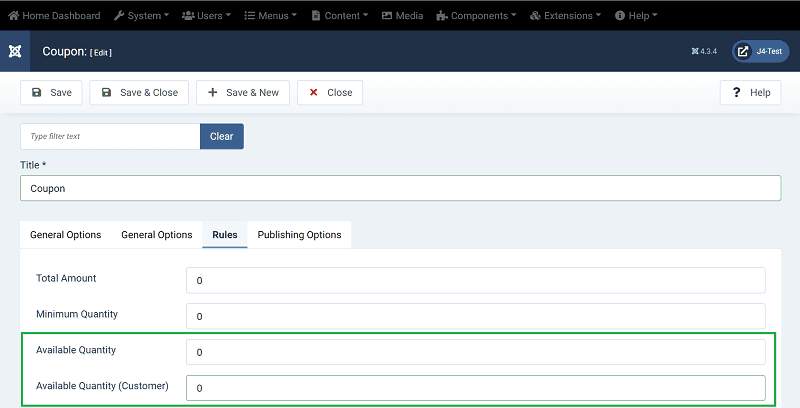Click the Save & Close button
800x408 pixels.
tap(138, 92)
